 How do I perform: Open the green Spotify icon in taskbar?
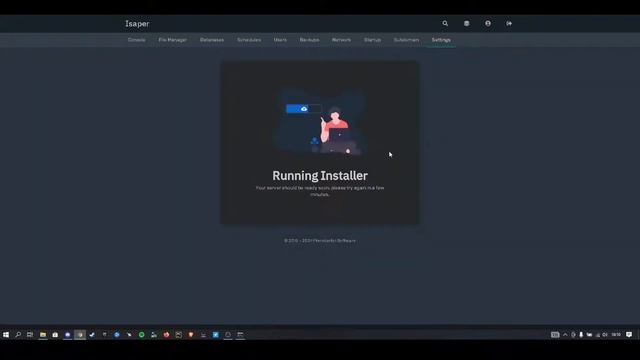coord(142,335)
